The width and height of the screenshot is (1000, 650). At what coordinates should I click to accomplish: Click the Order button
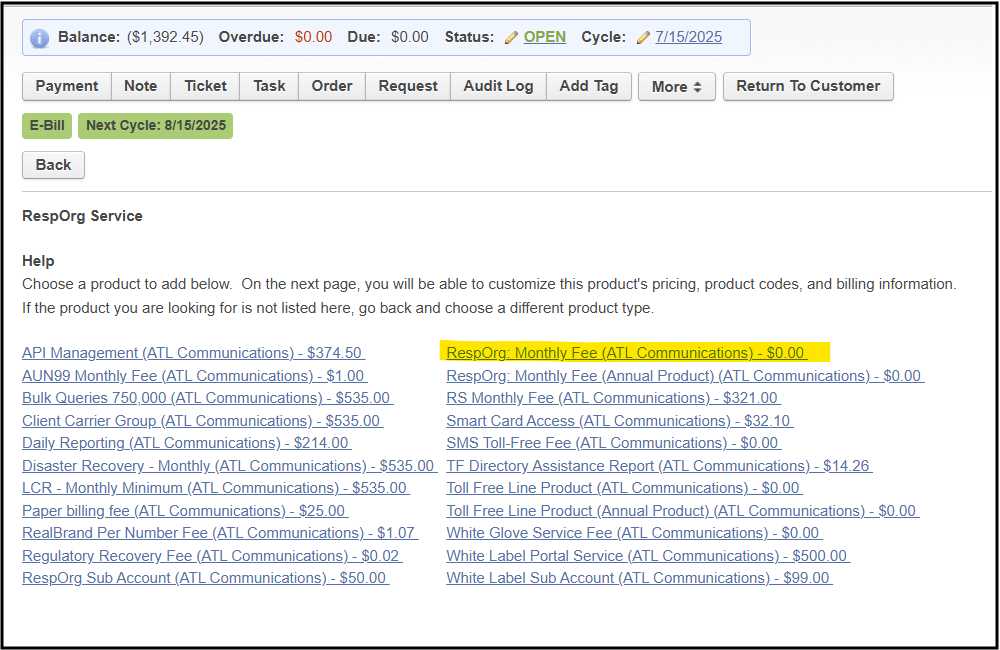[x=331, y=86]
